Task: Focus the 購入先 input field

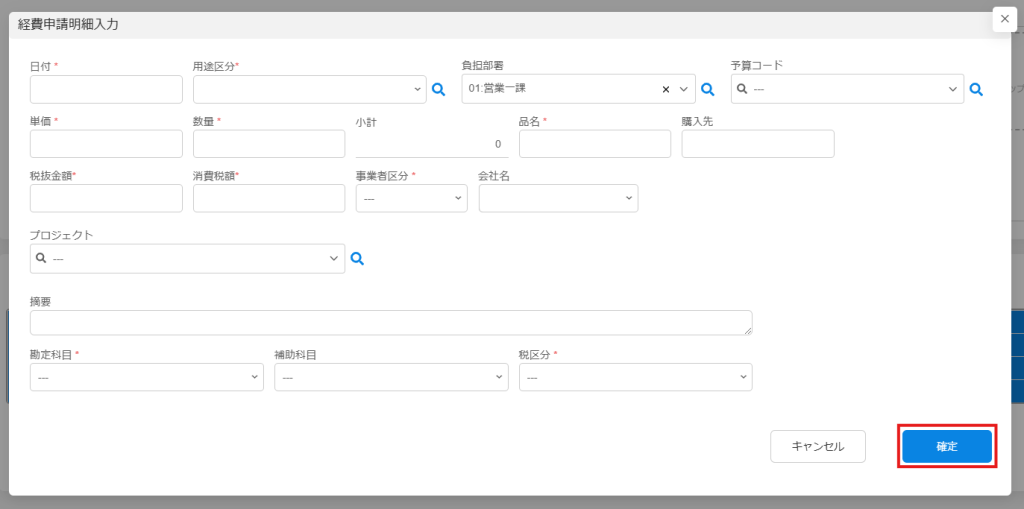Action: (758, 144)
